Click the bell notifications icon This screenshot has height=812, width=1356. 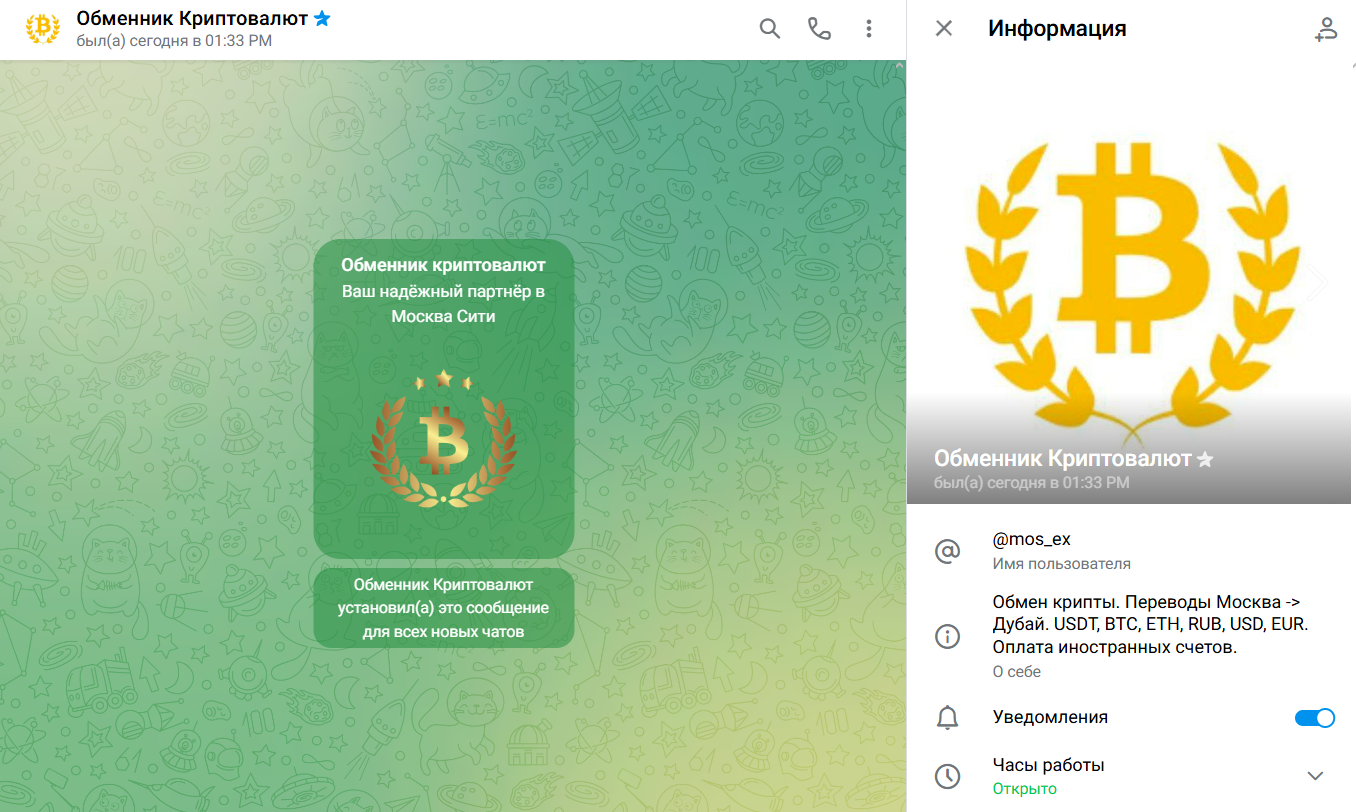point(946,717)
